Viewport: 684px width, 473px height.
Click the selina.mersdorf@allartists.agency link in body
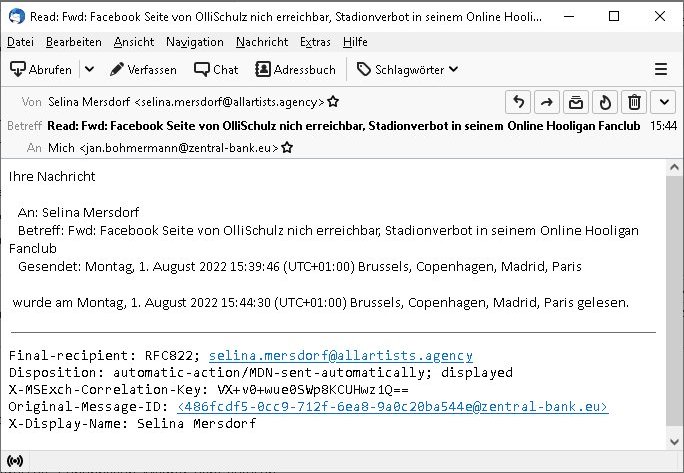(x=340, y=355)
